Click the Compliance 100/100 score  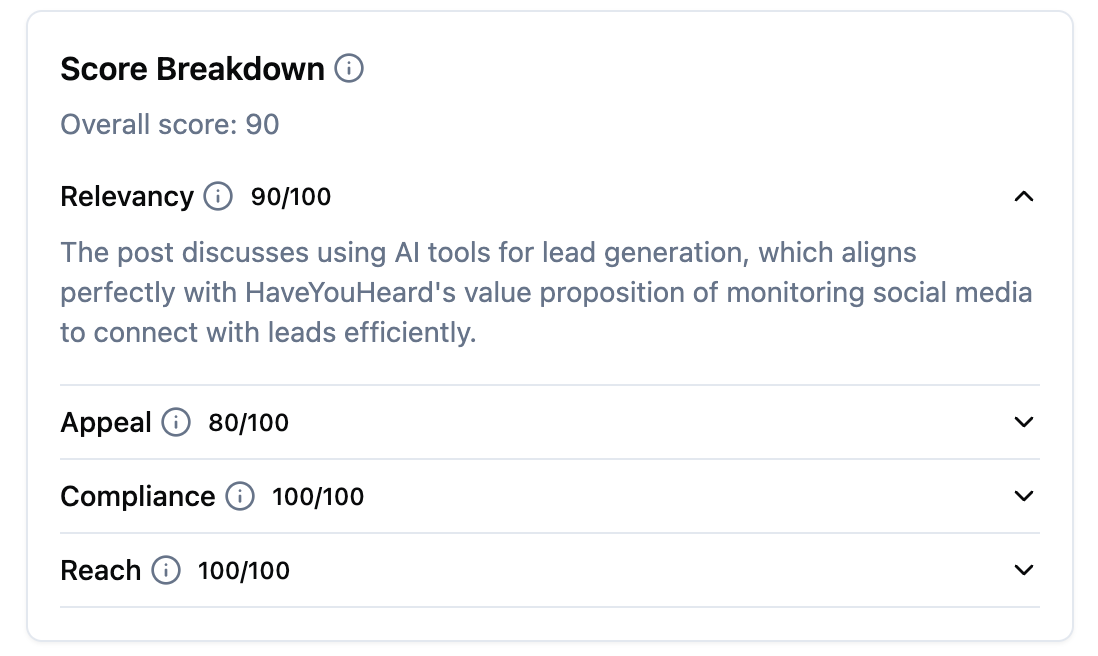(x=318, y=497)
